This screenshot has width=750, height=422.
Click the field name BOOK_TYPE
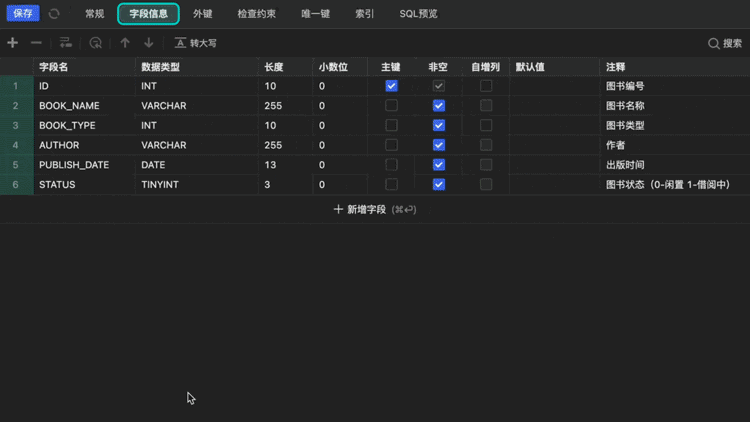tap(67, 125)
